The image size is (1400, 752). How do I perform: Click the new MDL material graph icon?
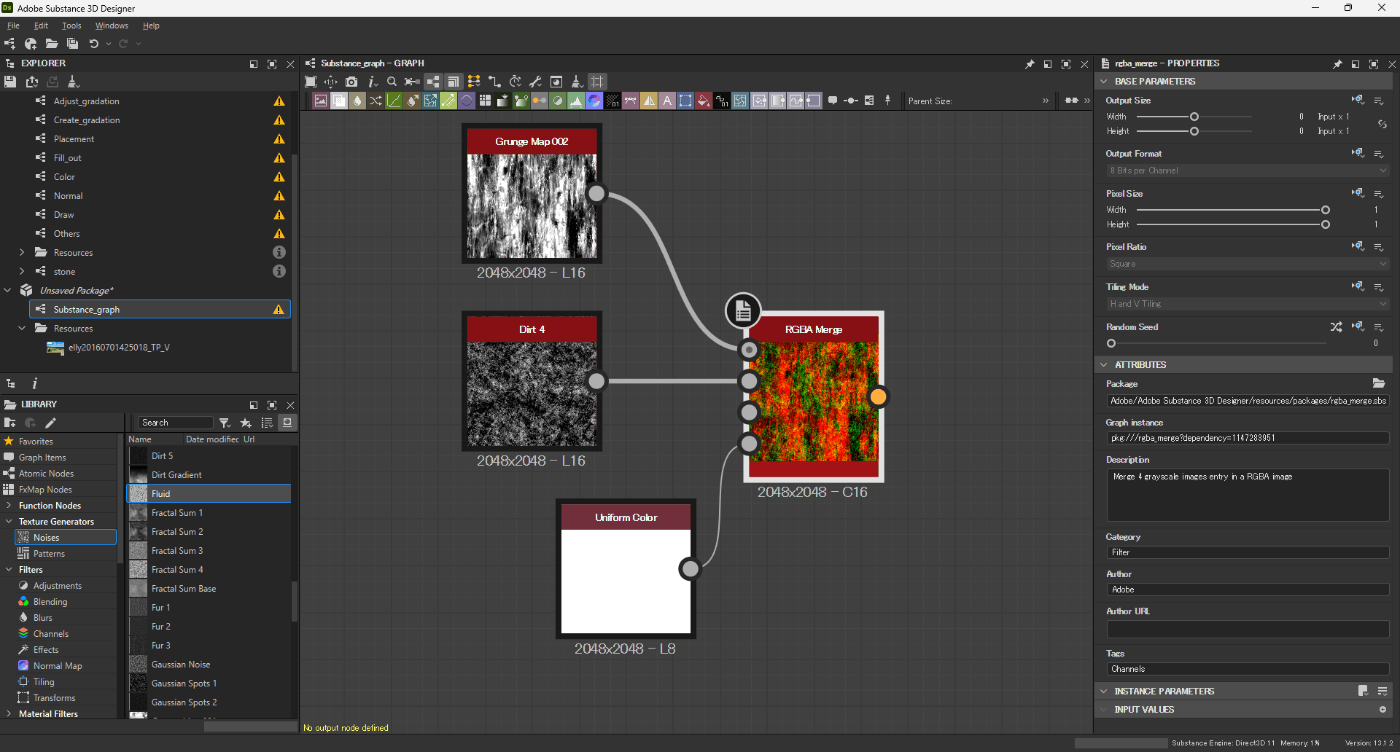point(31,44)
